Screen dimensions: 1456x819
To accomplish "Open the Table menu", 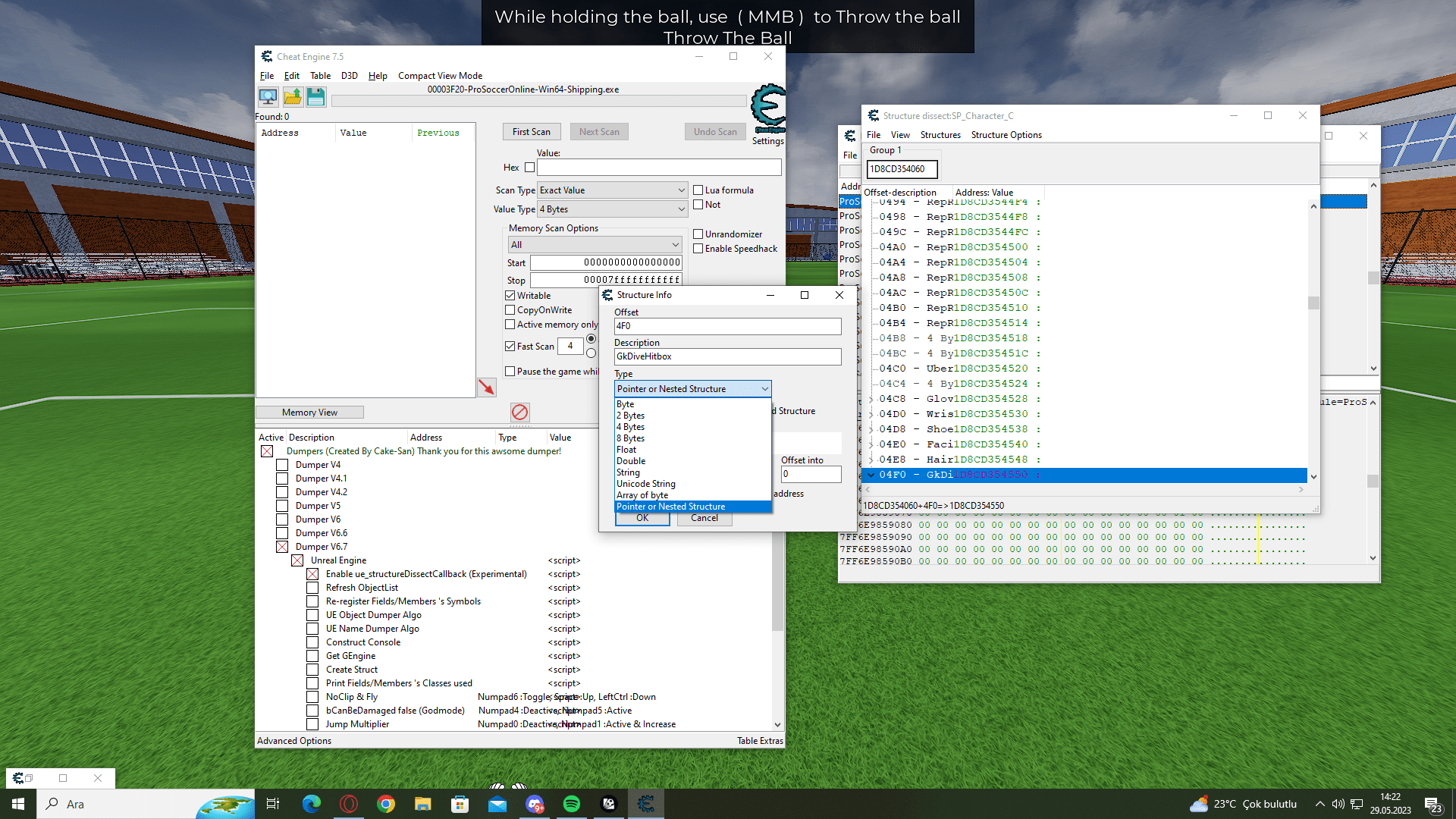I will (320, 76).
